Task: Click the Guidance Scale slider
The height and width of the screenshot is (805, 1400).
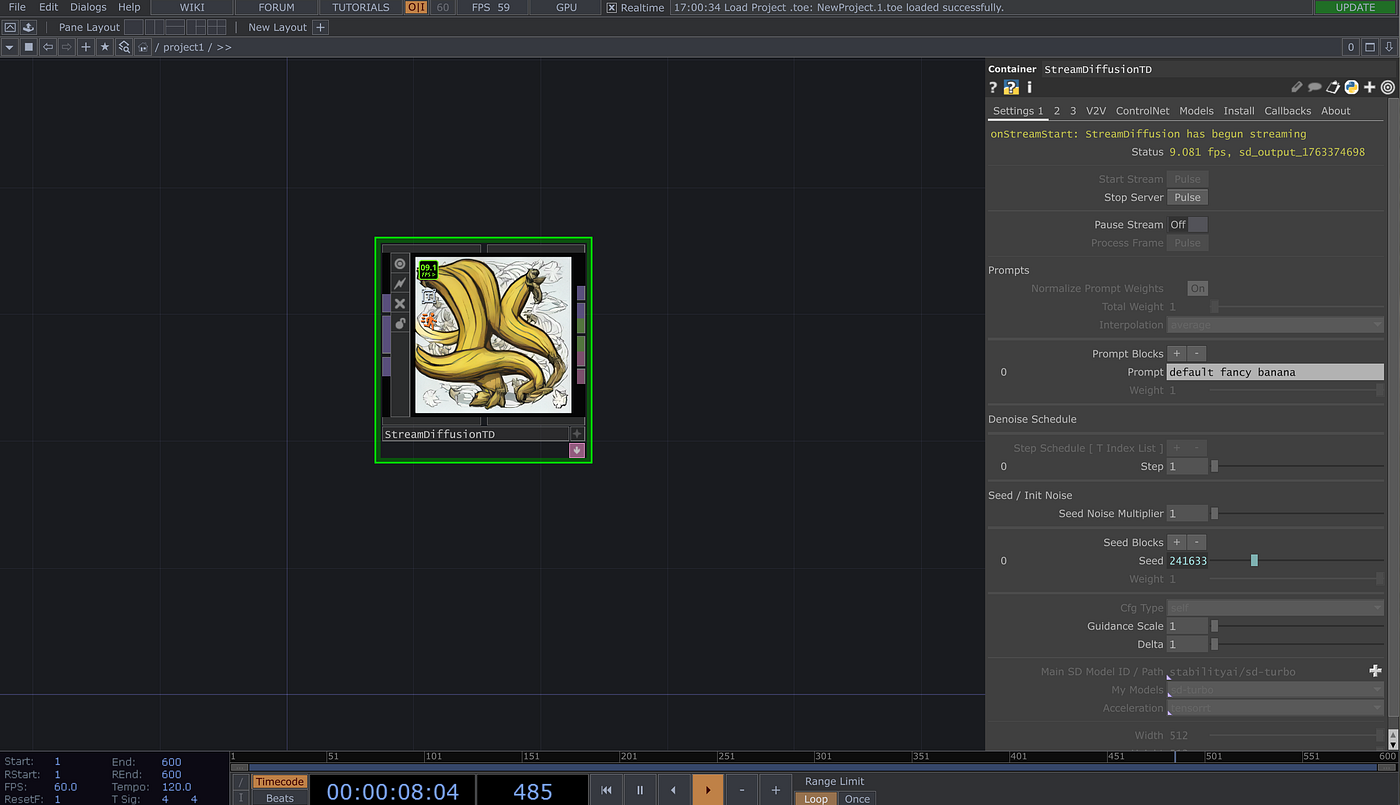Action: click(1298, 626)
